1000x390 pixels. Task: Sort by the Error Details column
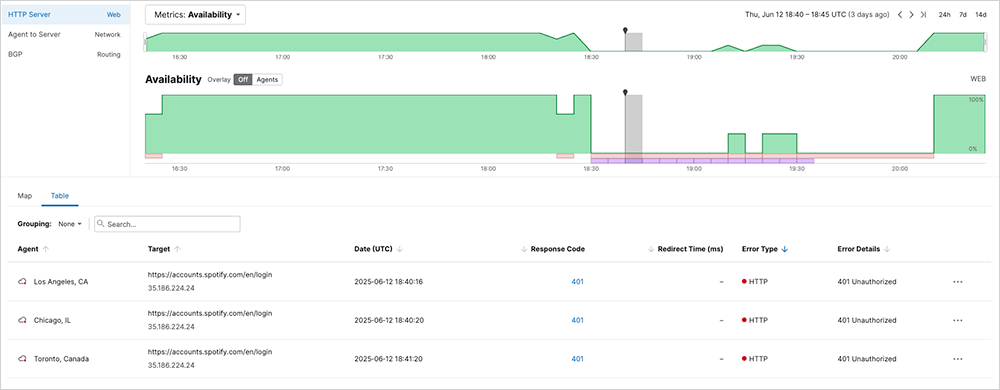coord(864,249)
